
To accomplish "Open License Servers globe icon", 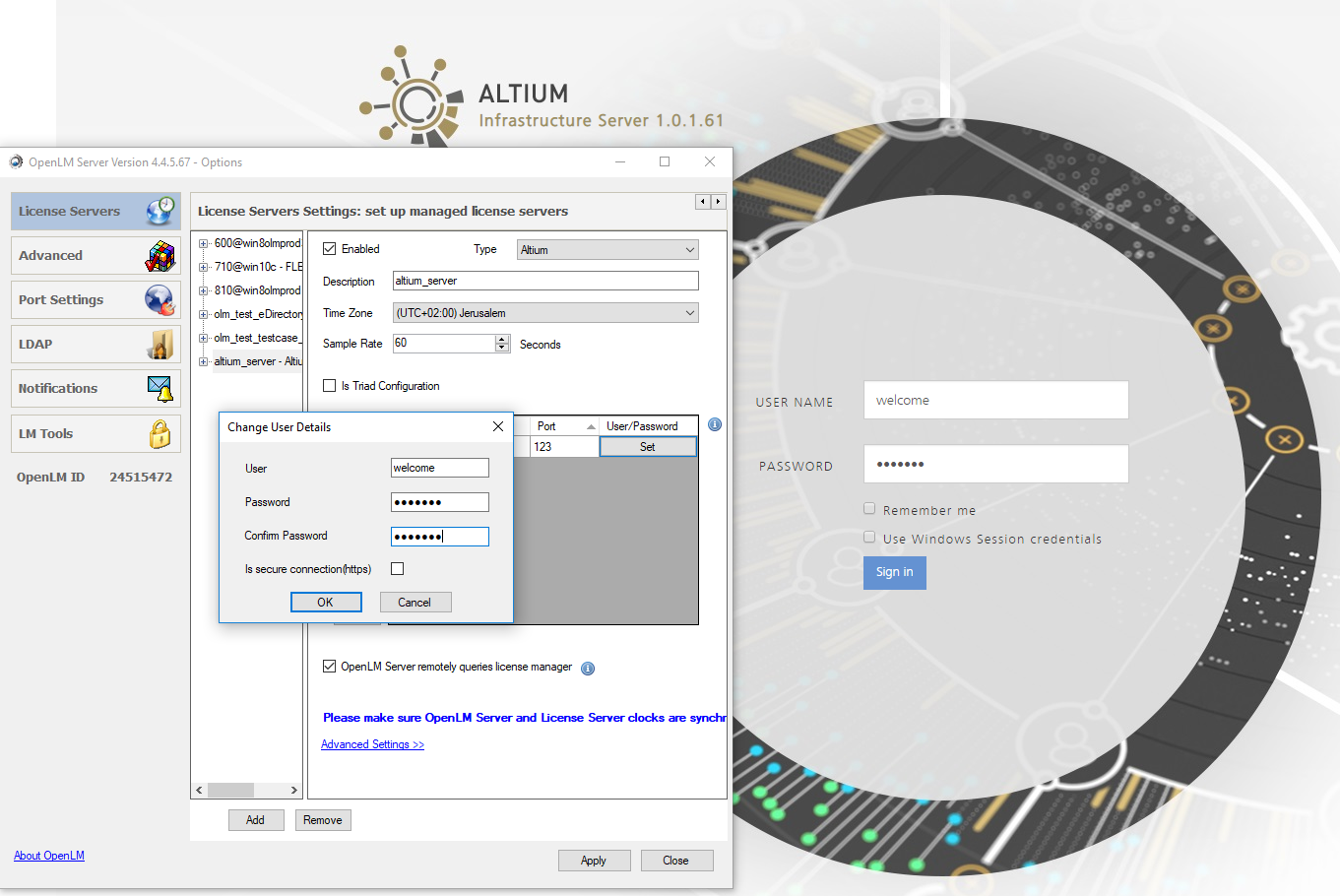I will click(x=160, y=211).
